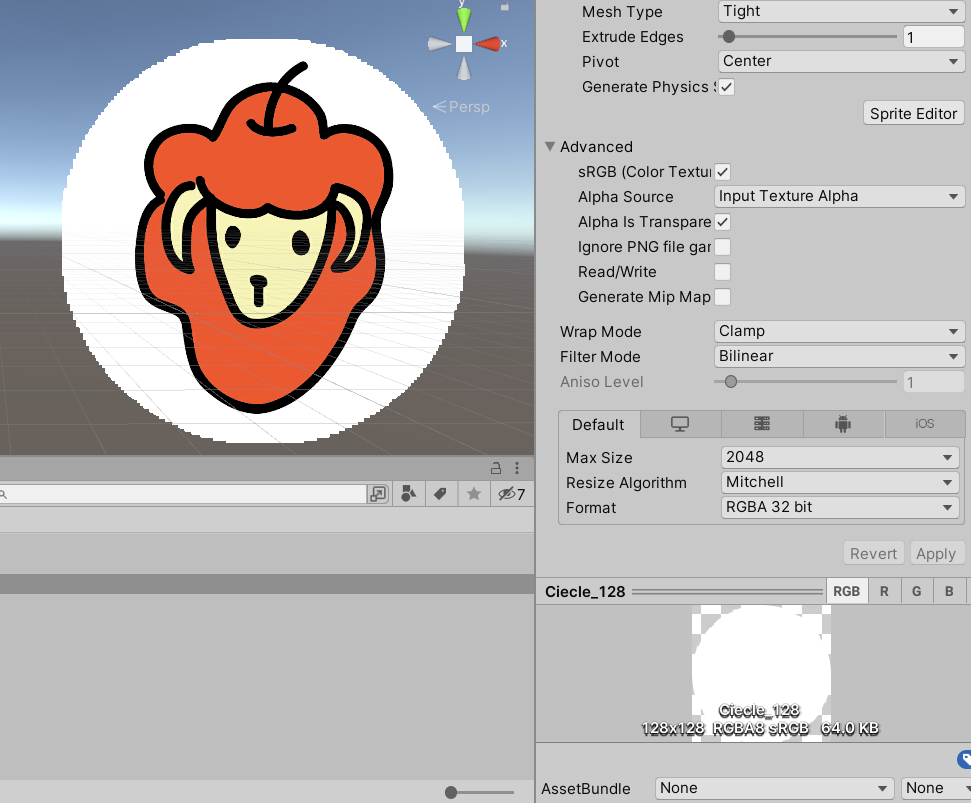Screen dimensions: 971x803
Task: Open search in scene picker icon
Action: coord(378,494)
